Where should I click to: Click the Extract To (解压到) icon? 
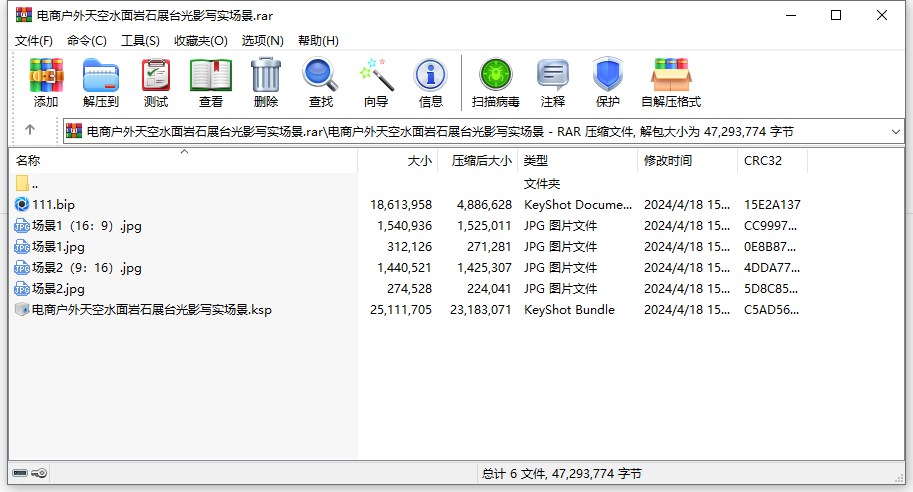101,76
